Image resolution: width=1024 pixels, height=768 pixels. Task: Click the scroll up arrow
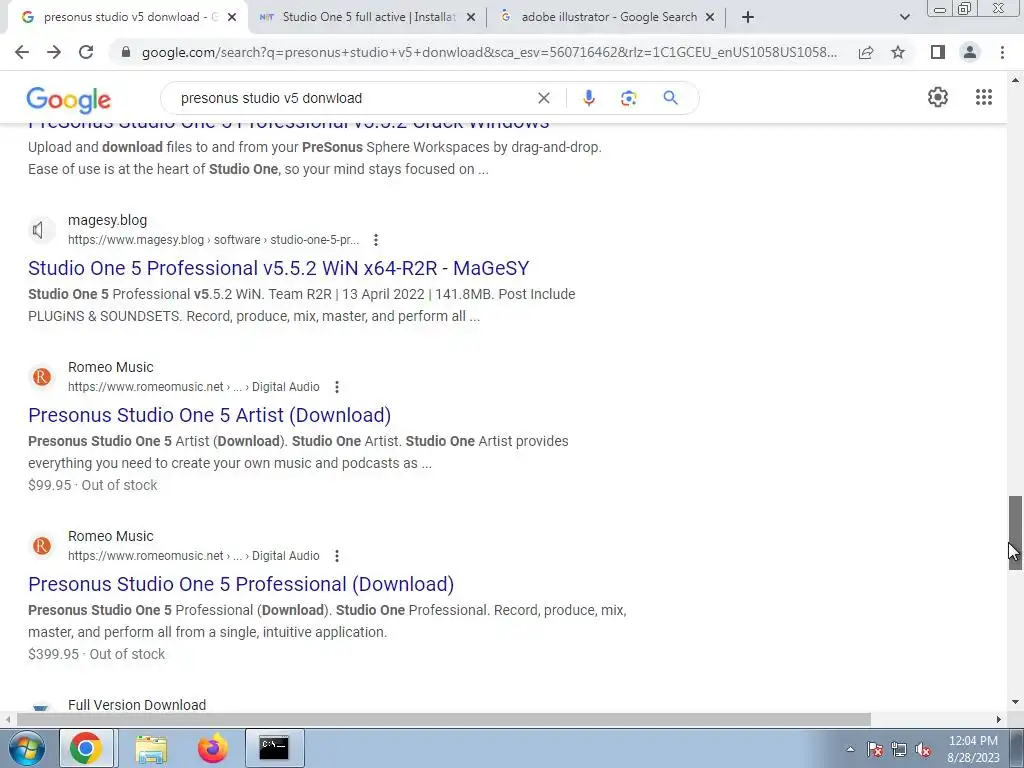[1015, 80]
